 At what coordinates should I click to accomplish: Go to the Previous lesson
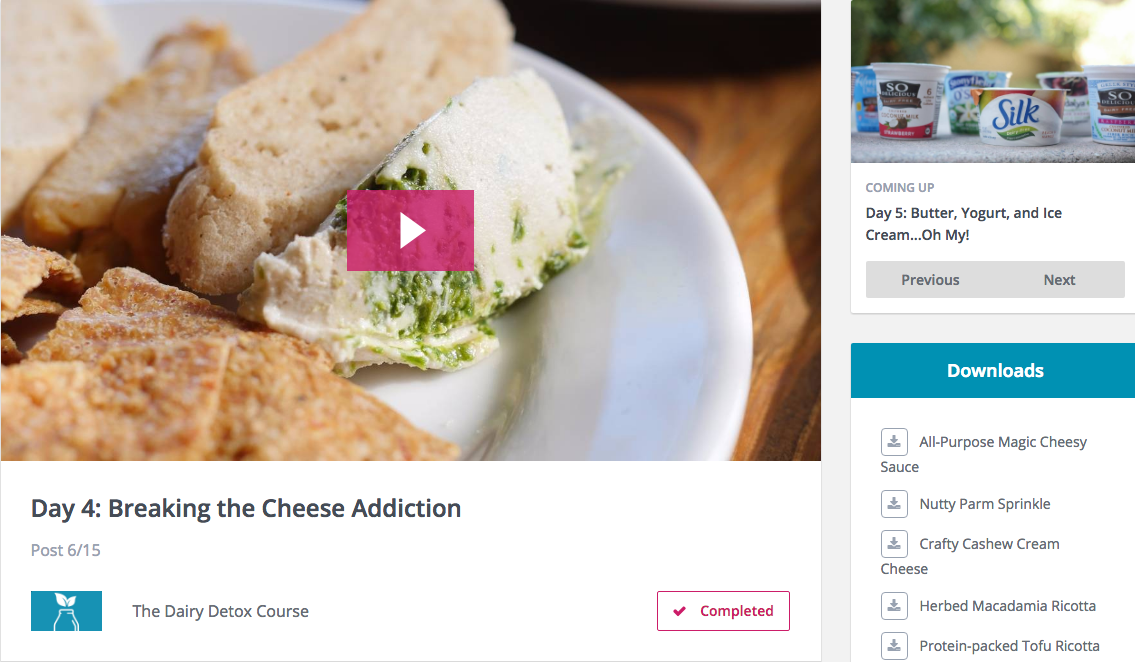tap(930, 279)
